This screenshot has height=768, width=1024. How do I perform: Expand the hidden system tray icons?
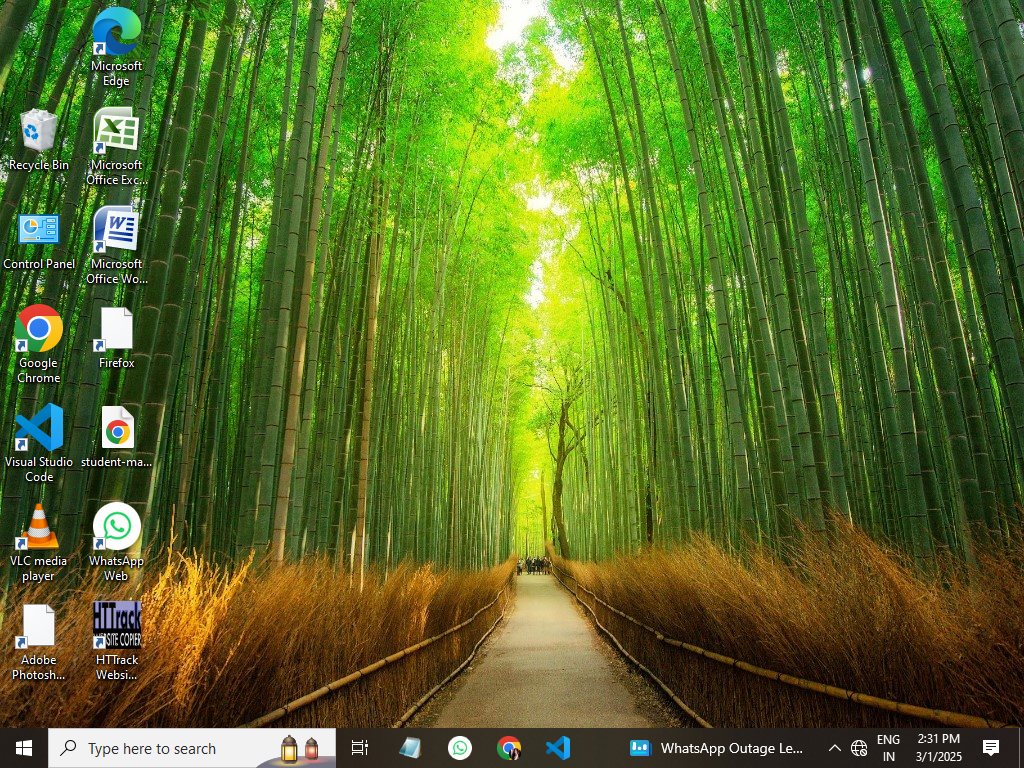(834, 748)
